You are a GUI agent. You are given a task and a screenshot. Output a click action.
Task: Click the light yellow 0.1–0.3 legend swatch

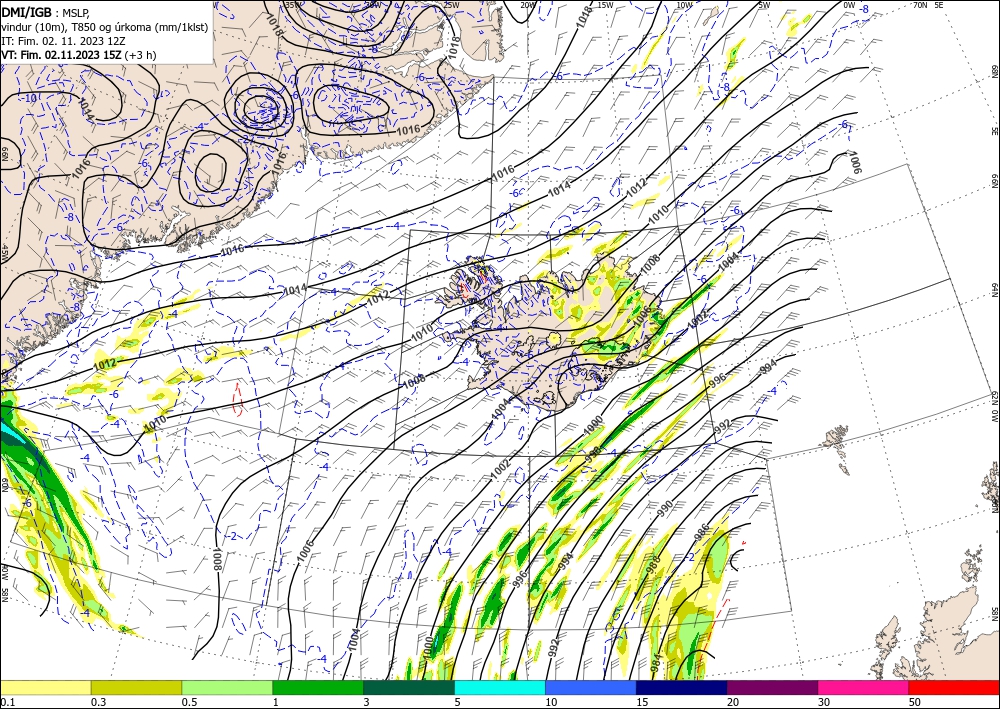(45, 687)
